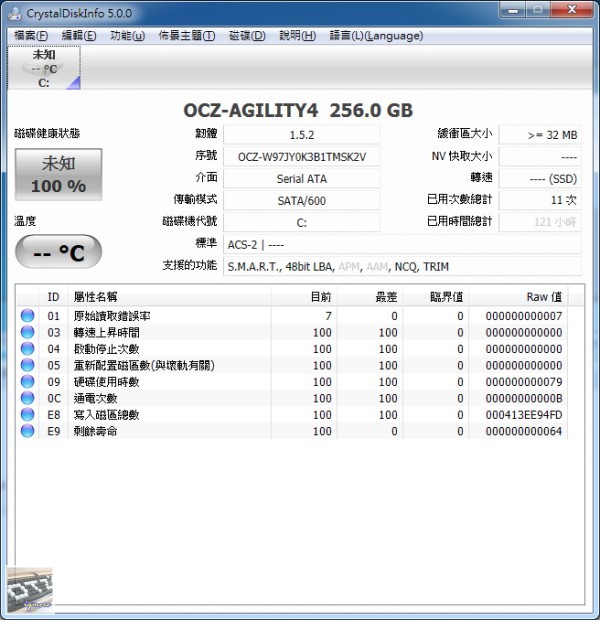Click status circle for attribute E9 剩餘壽命
Screen dimensions: 600x620
[x=27, y=431]
